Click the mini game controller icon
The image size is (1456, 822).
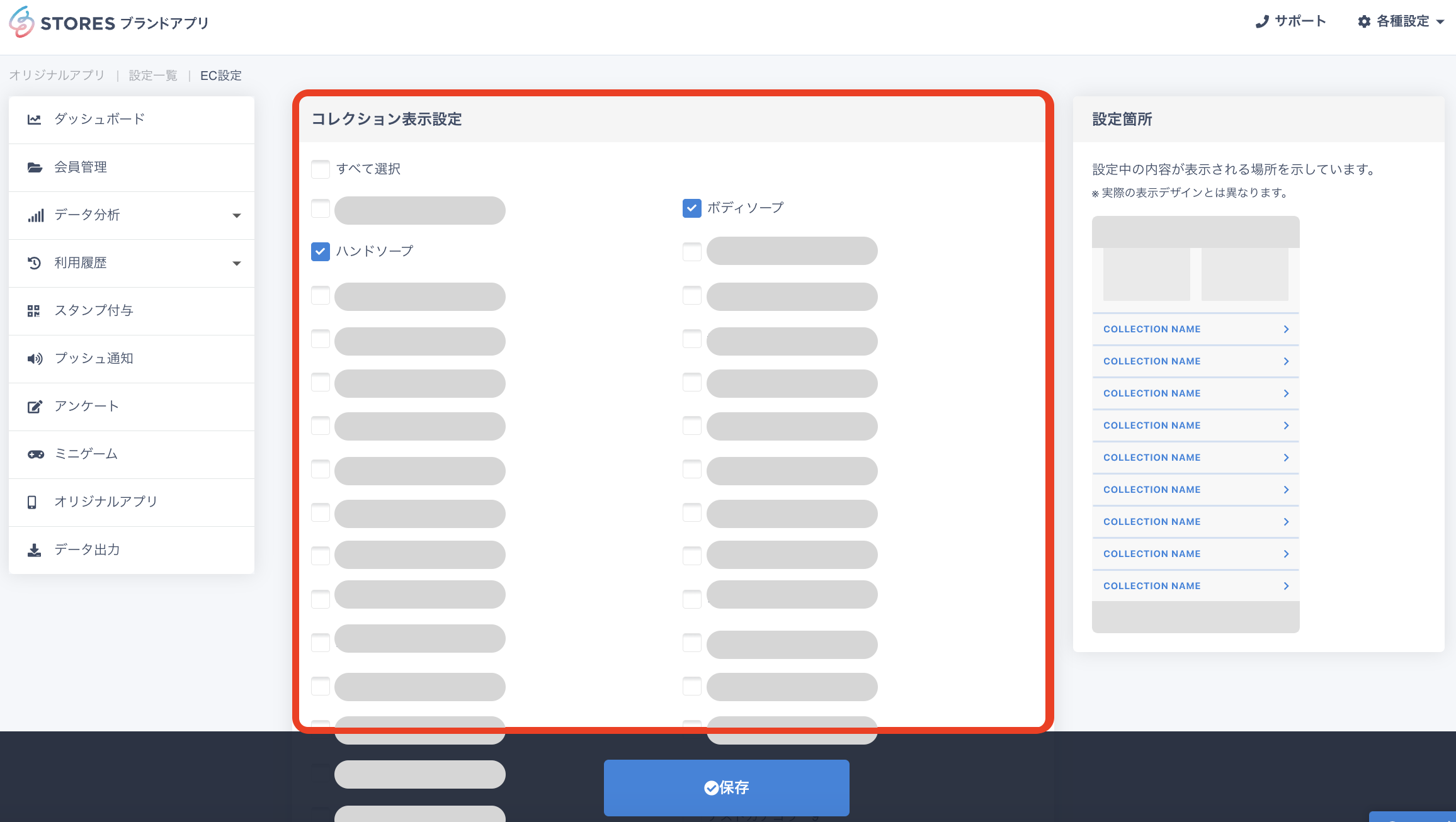click(x=35, y=454)
